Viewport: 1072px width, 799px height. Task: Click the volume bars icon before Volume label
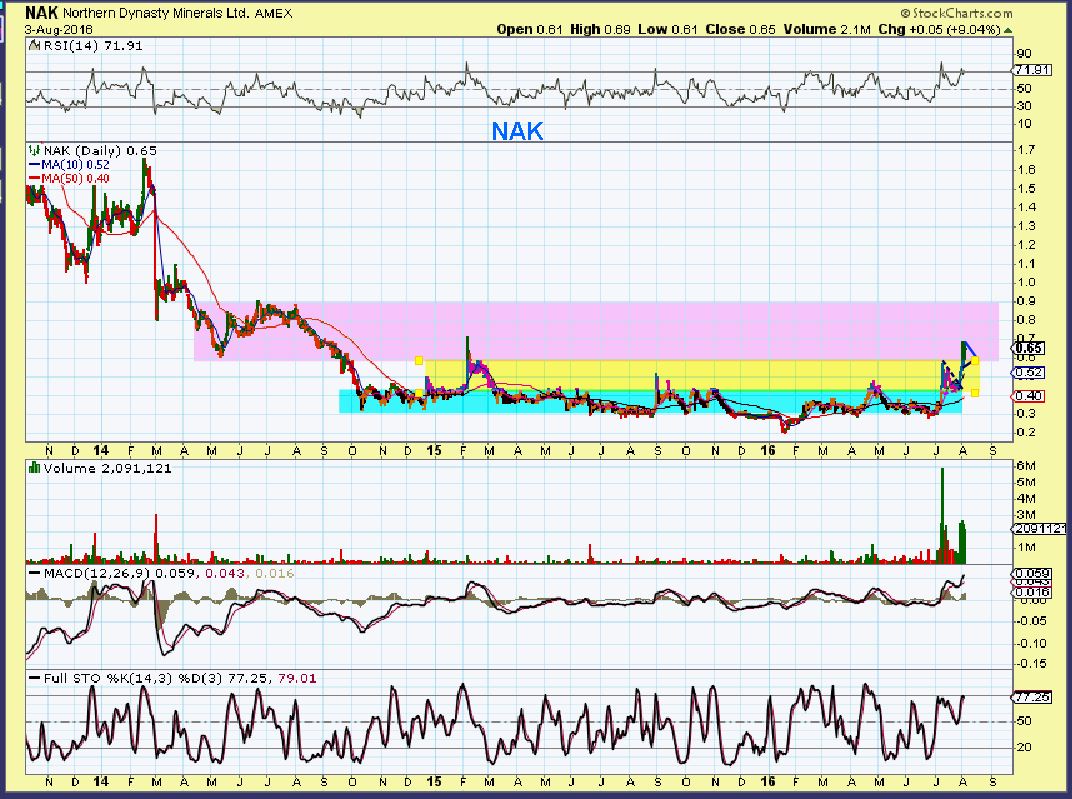click(x=34, y=468)
